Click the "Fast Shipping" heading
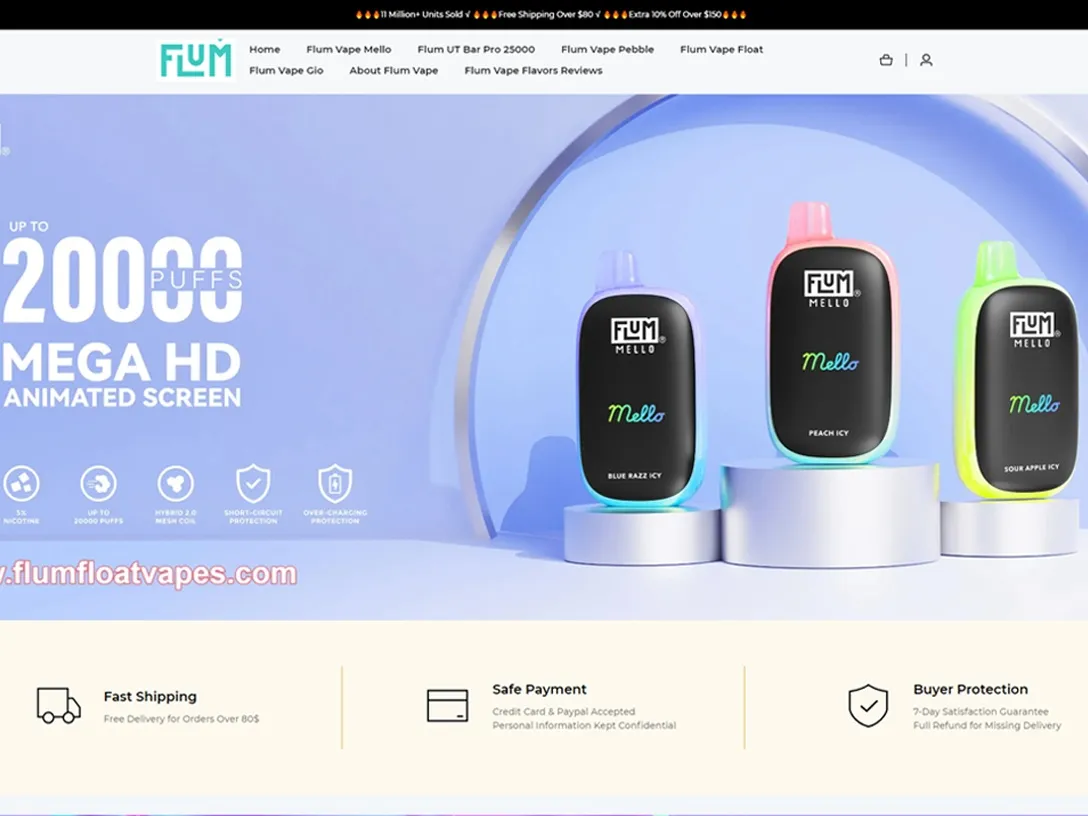The width and height of the screenshot is (1088, 816). pyautogui.click(x=150, y=696)
